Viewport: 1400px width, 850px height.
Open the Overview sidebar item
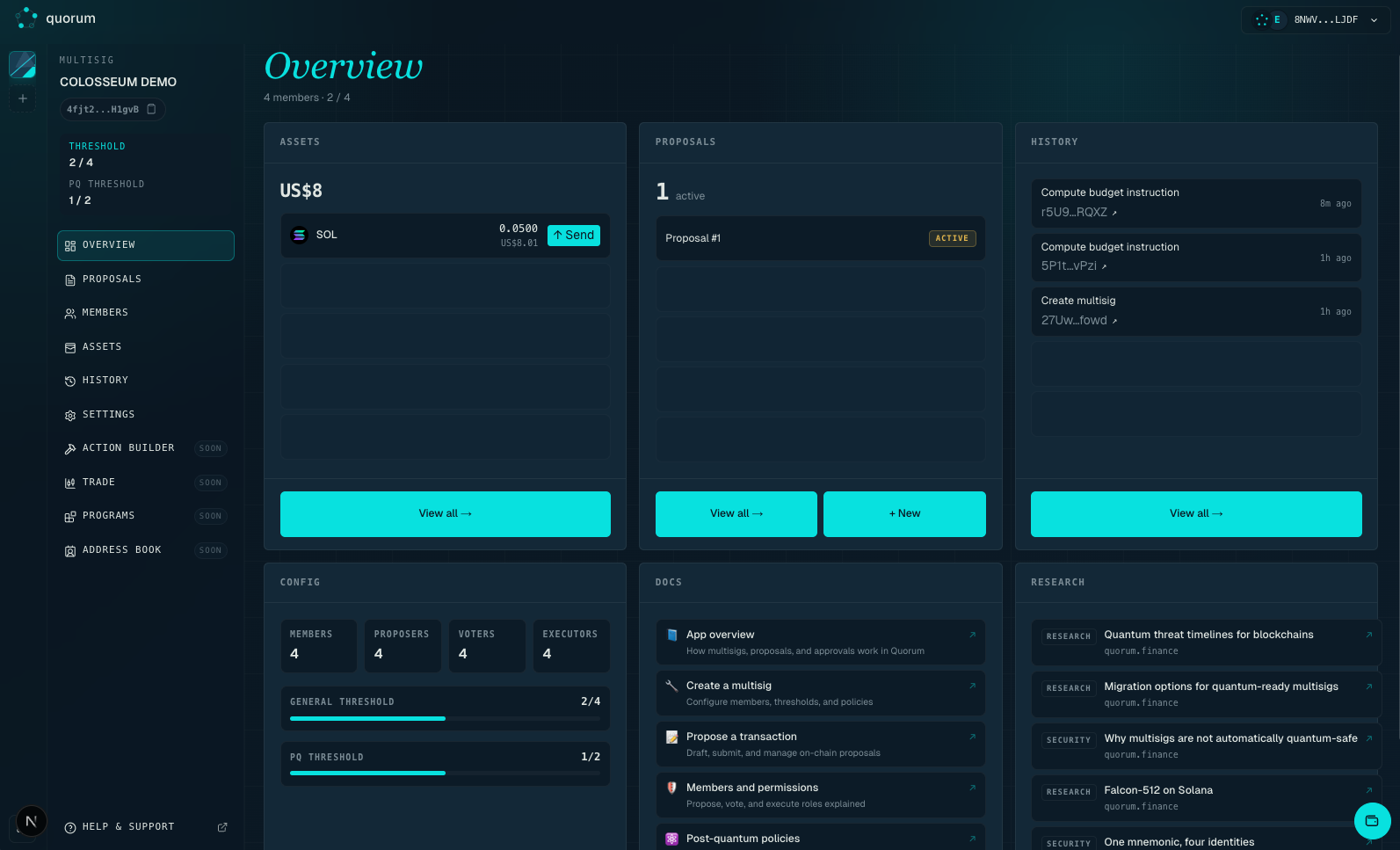pyautogui.click(x=146, y=245)
